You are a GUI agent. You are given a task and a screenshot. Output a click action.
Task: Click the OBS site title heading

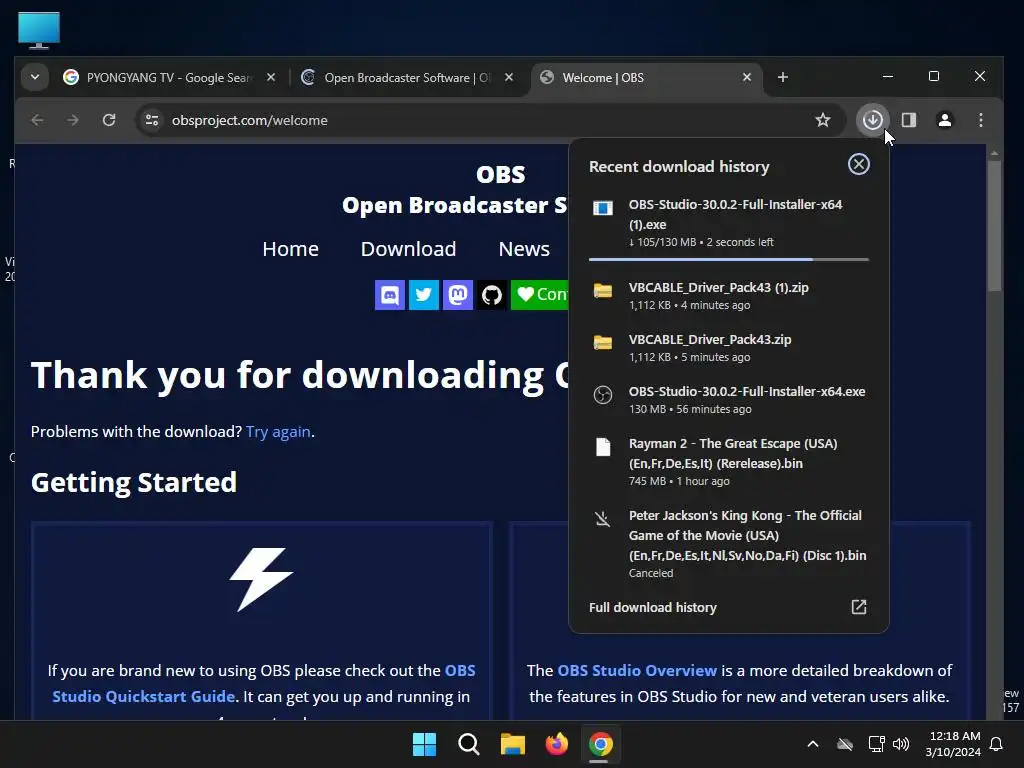coord(500,174)
